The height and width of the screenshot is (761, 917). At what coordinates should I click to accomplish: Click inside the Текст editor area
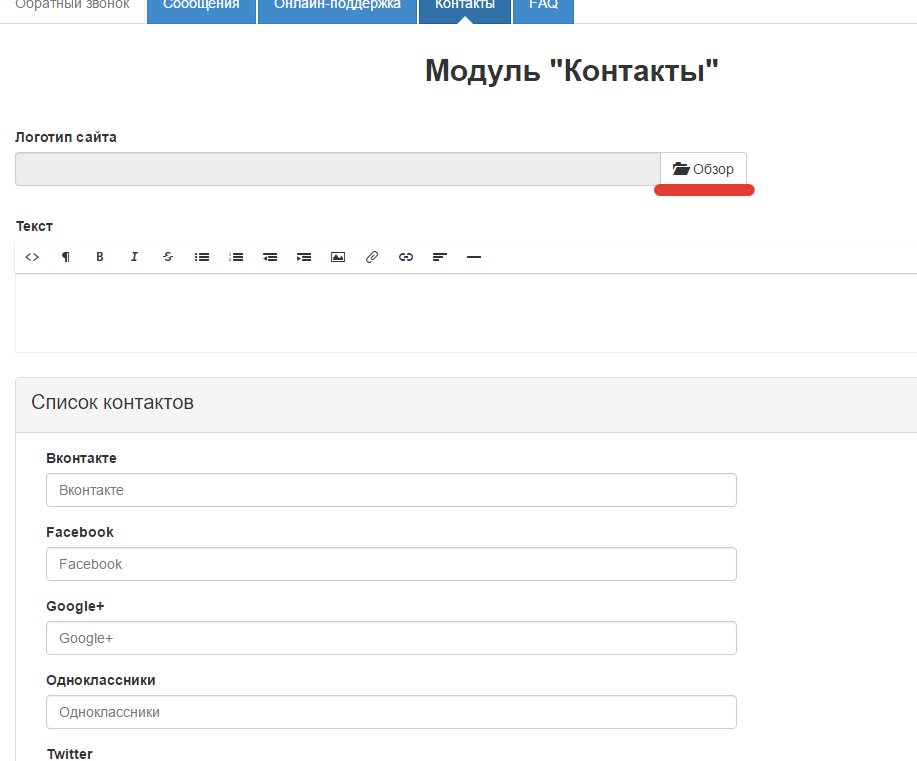(x=466, y=313)
